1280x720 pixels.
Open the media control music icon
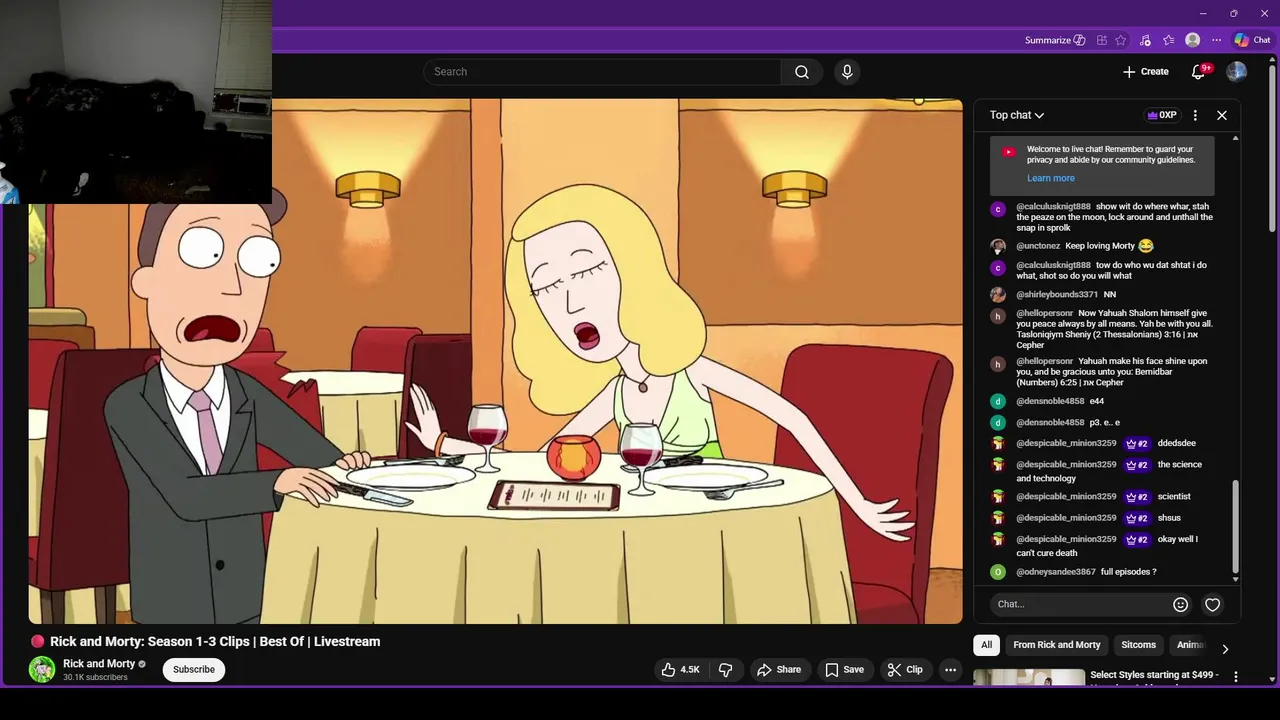1145,40
